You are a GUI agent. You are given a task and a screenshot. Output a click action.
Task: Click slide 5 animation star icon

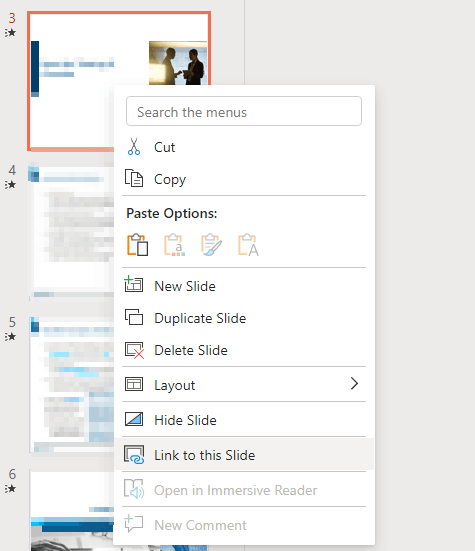pyautogui.click(x=11, y=337)
